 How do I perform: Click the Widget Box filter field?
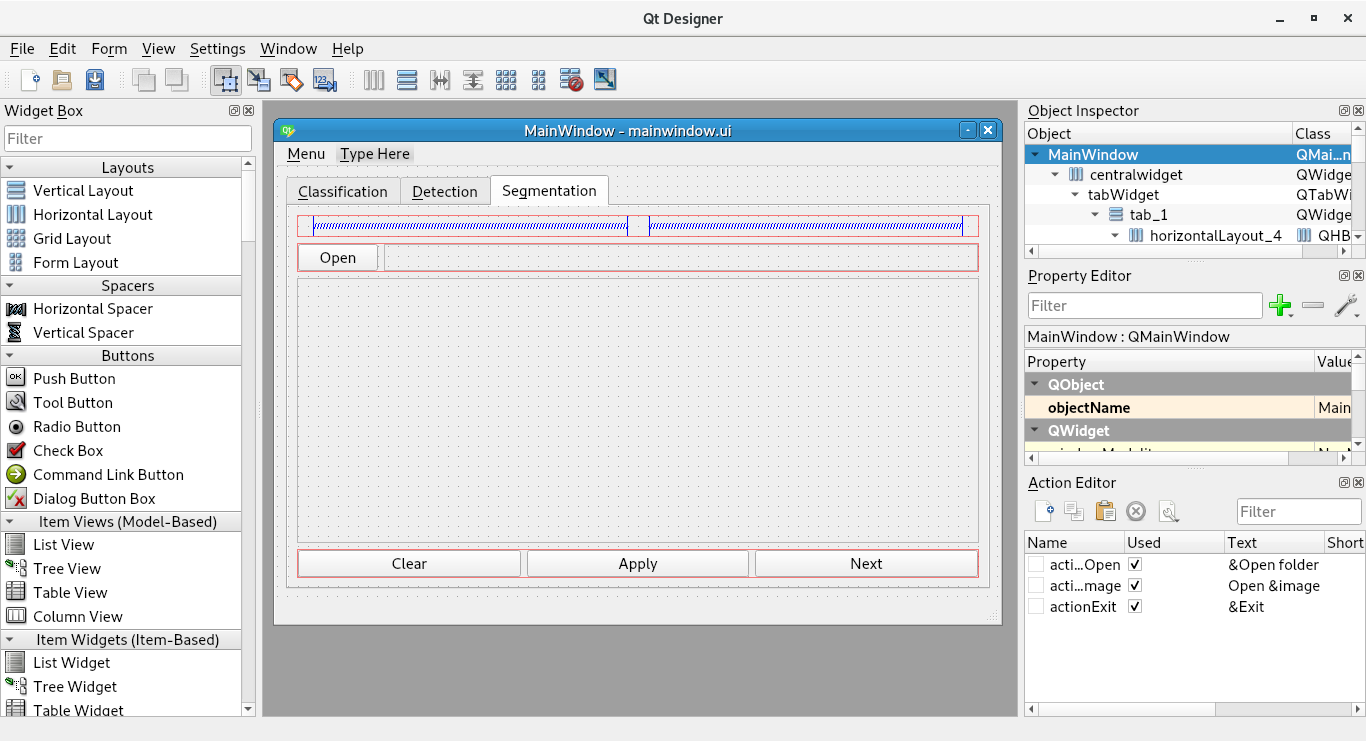[x=128, y=139]
